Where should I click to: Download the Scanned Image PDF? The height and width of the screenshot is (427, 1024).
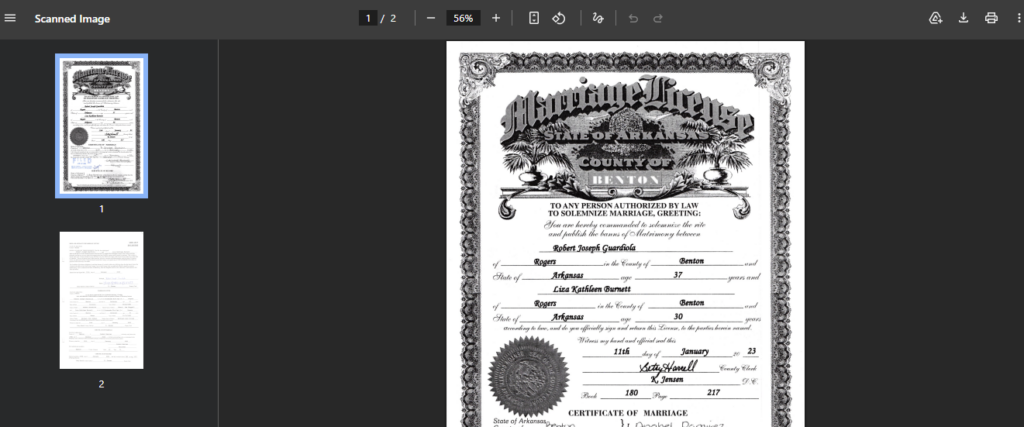pyautogui.click(x=964, y=18)
